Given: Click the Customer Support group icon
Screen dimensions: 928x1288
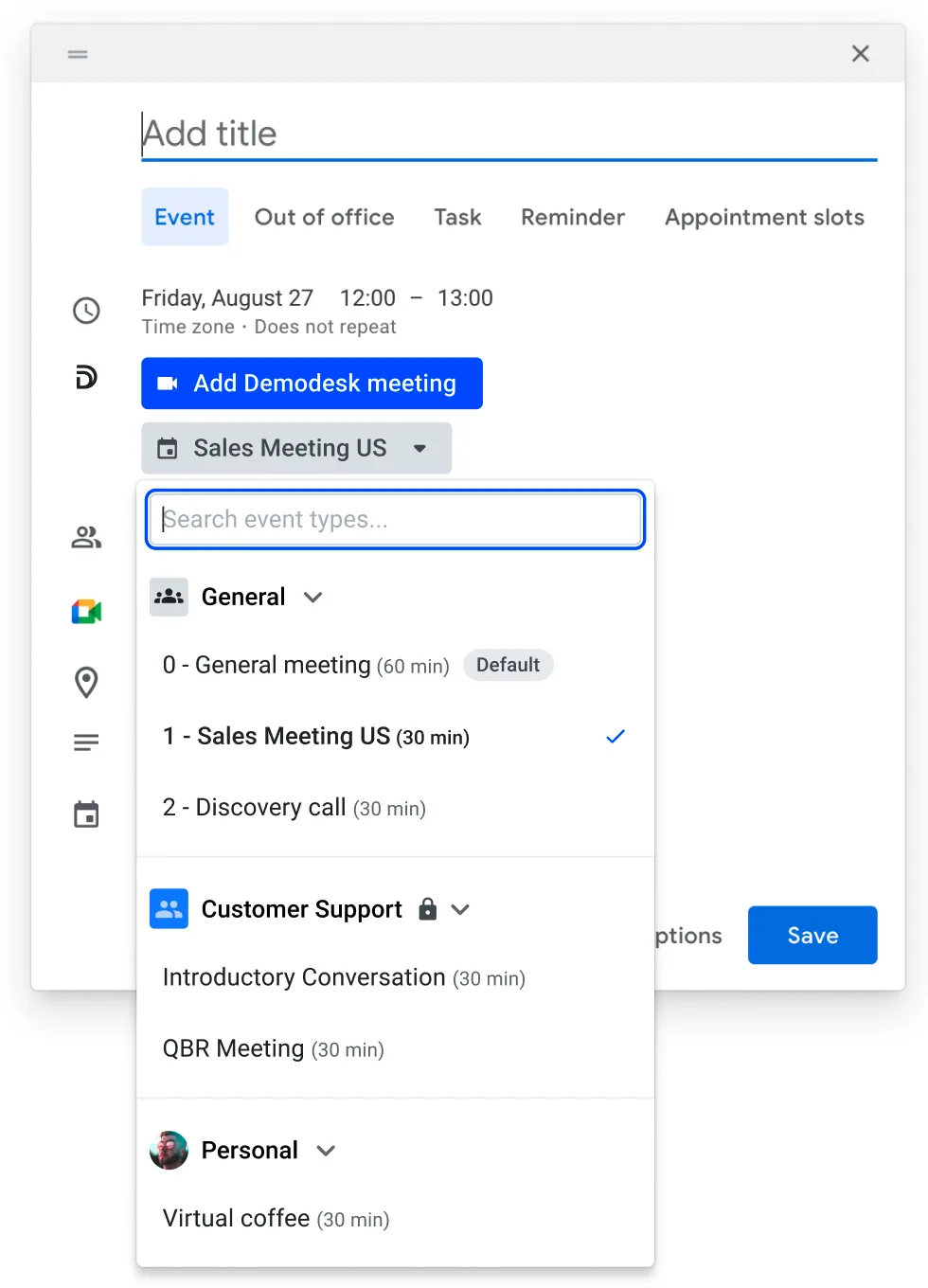Looking at the screenshot, I should (169, 909).
